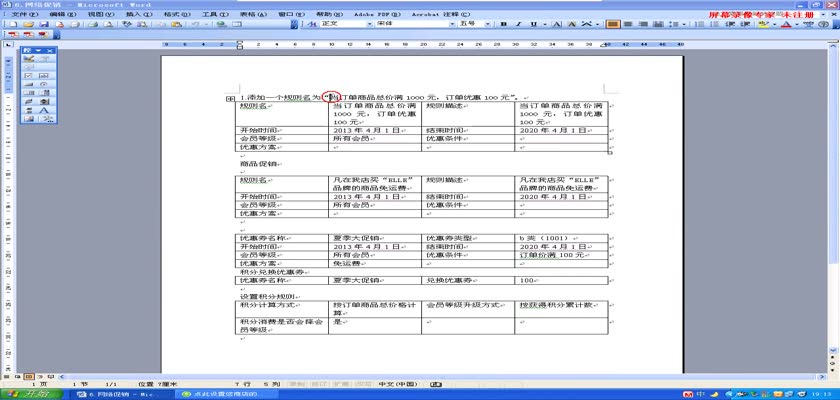Click the Windows 开始 Start button
Image resolution: width=840 pixels, height=400 pixels.
pos(31,394)
